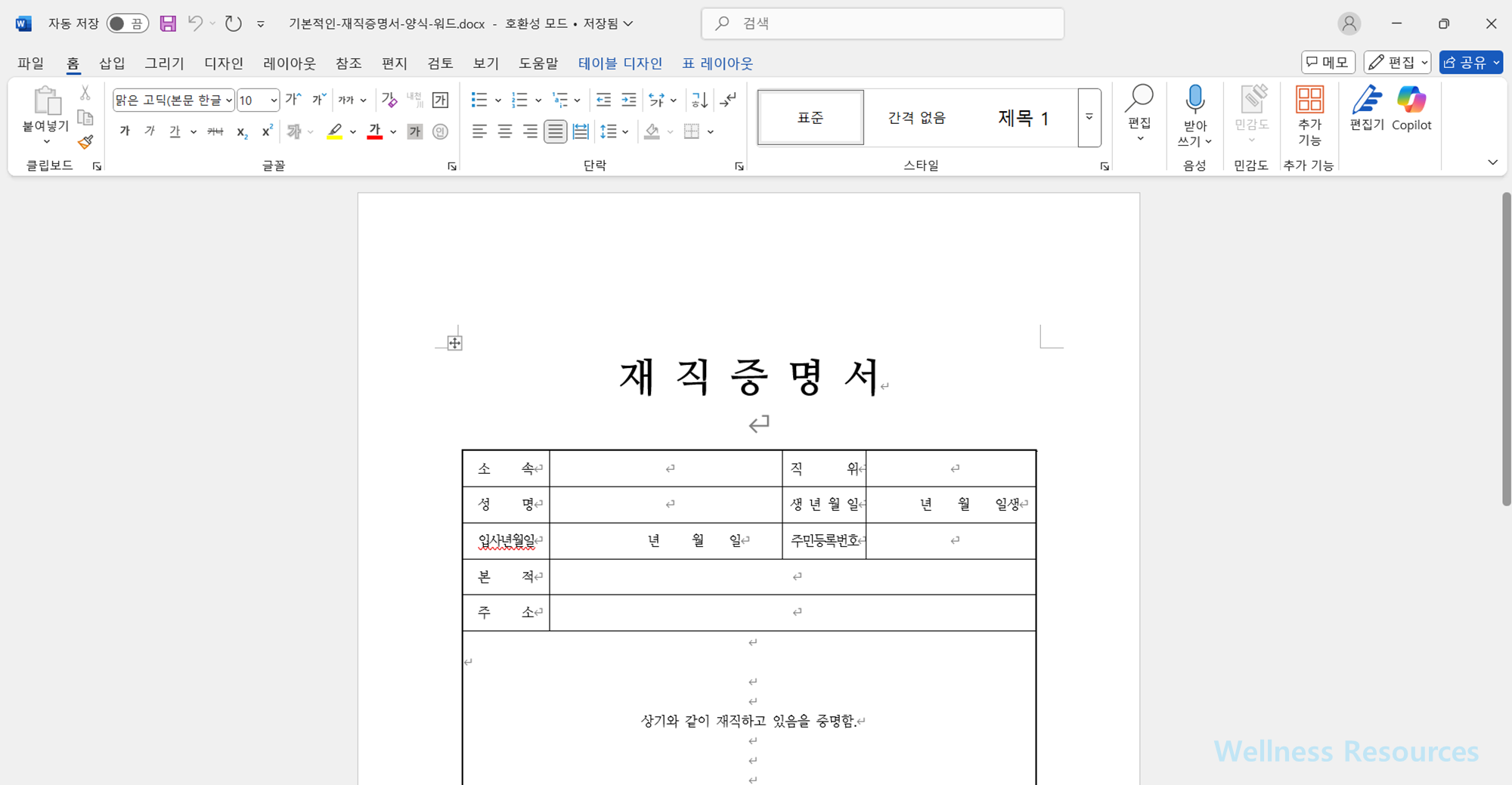Apply the red font color
Image resolution: width=1512 pixels, height=785 pixels.
click(x=375, y=131)
